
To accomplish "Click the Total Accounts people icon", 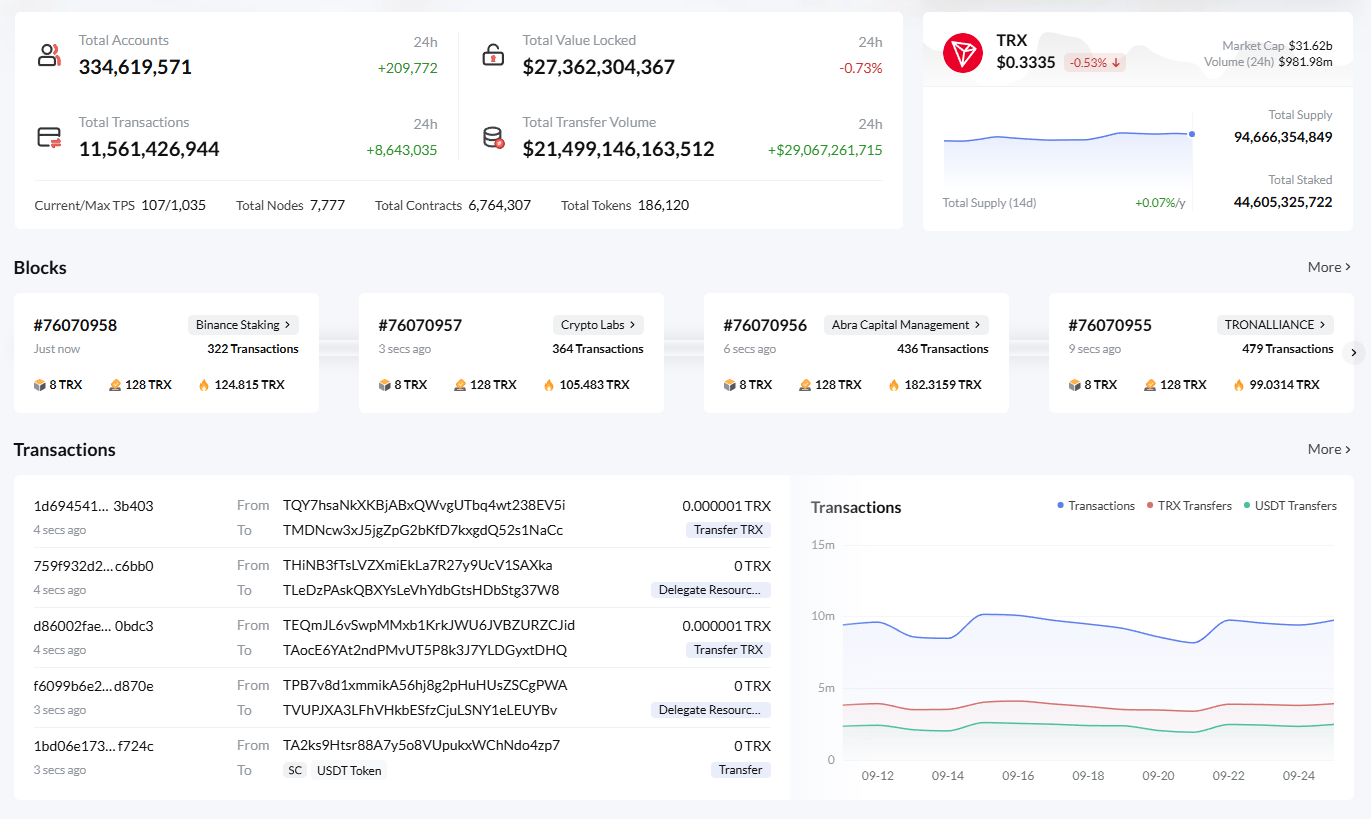I will point(49,55).
